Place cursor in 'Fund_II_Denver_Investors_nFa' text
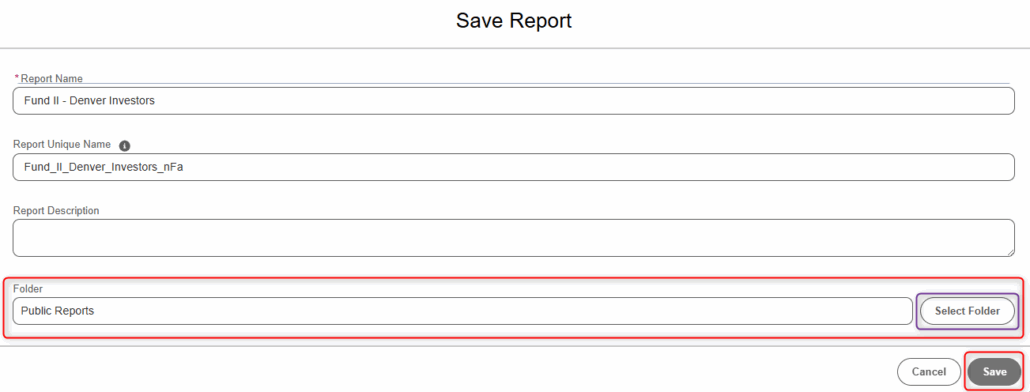This screenshot has width=1030, height=392. [103, 167]
